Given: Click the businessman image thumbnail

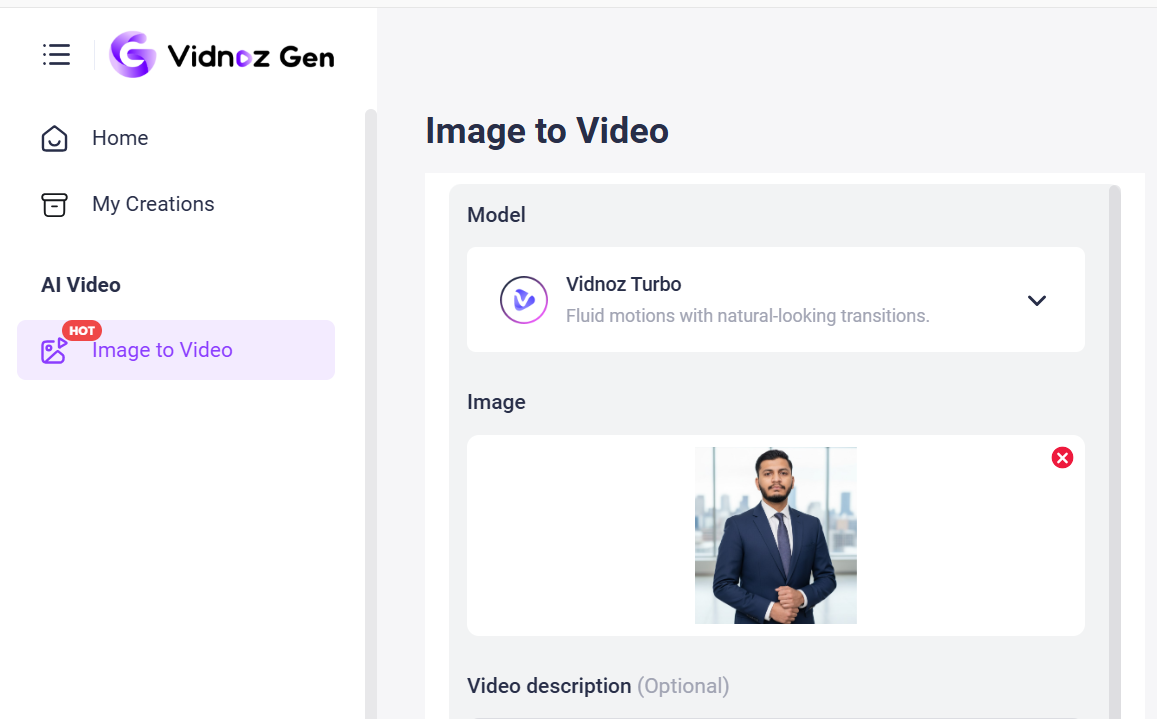Looking at the screenshot, I should pyautogui.click(x=775, y=535).
